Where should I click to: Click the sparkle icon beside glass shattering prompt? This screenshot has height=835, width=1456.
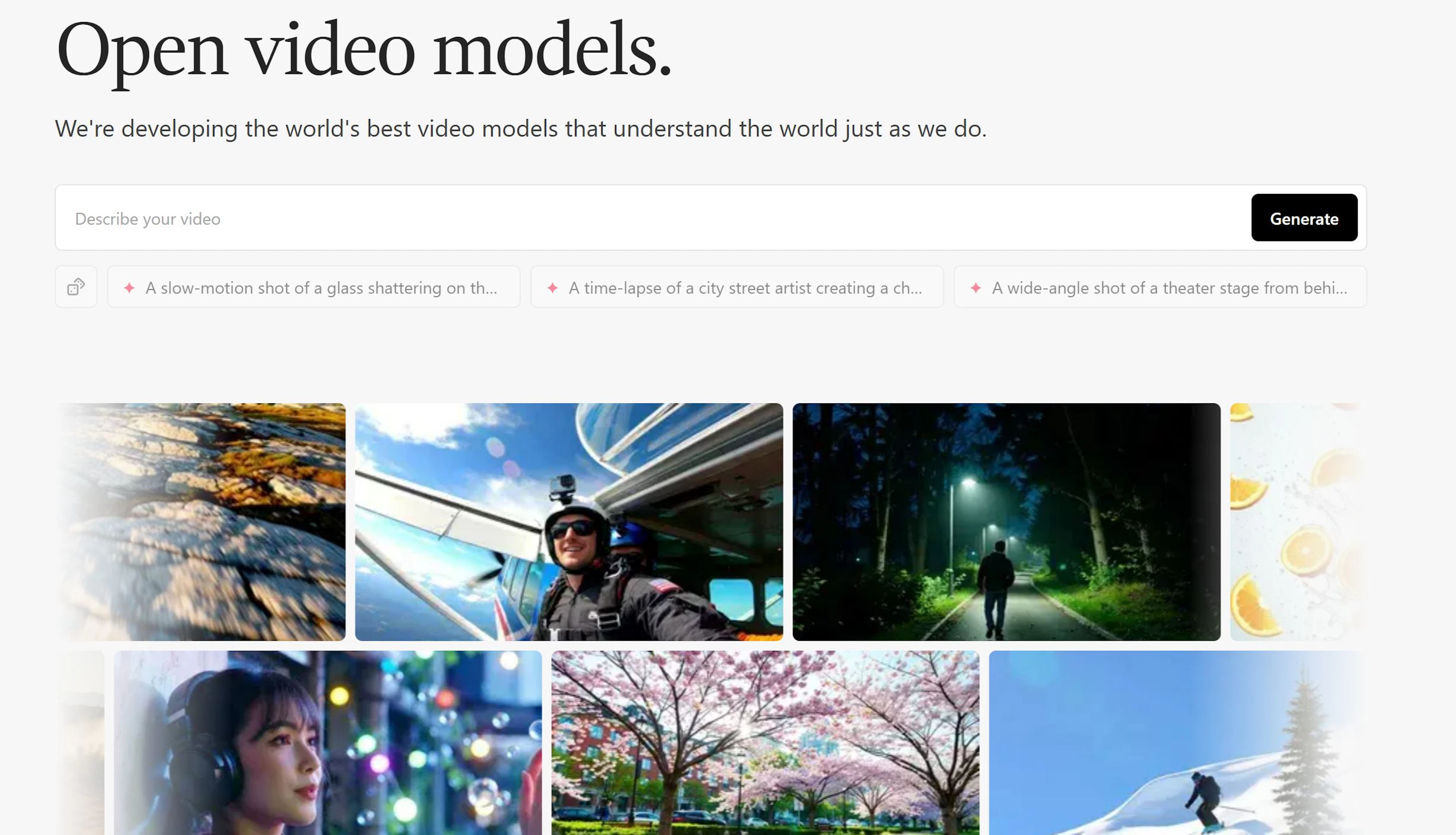pyautogui.click(x=130, y=288)
